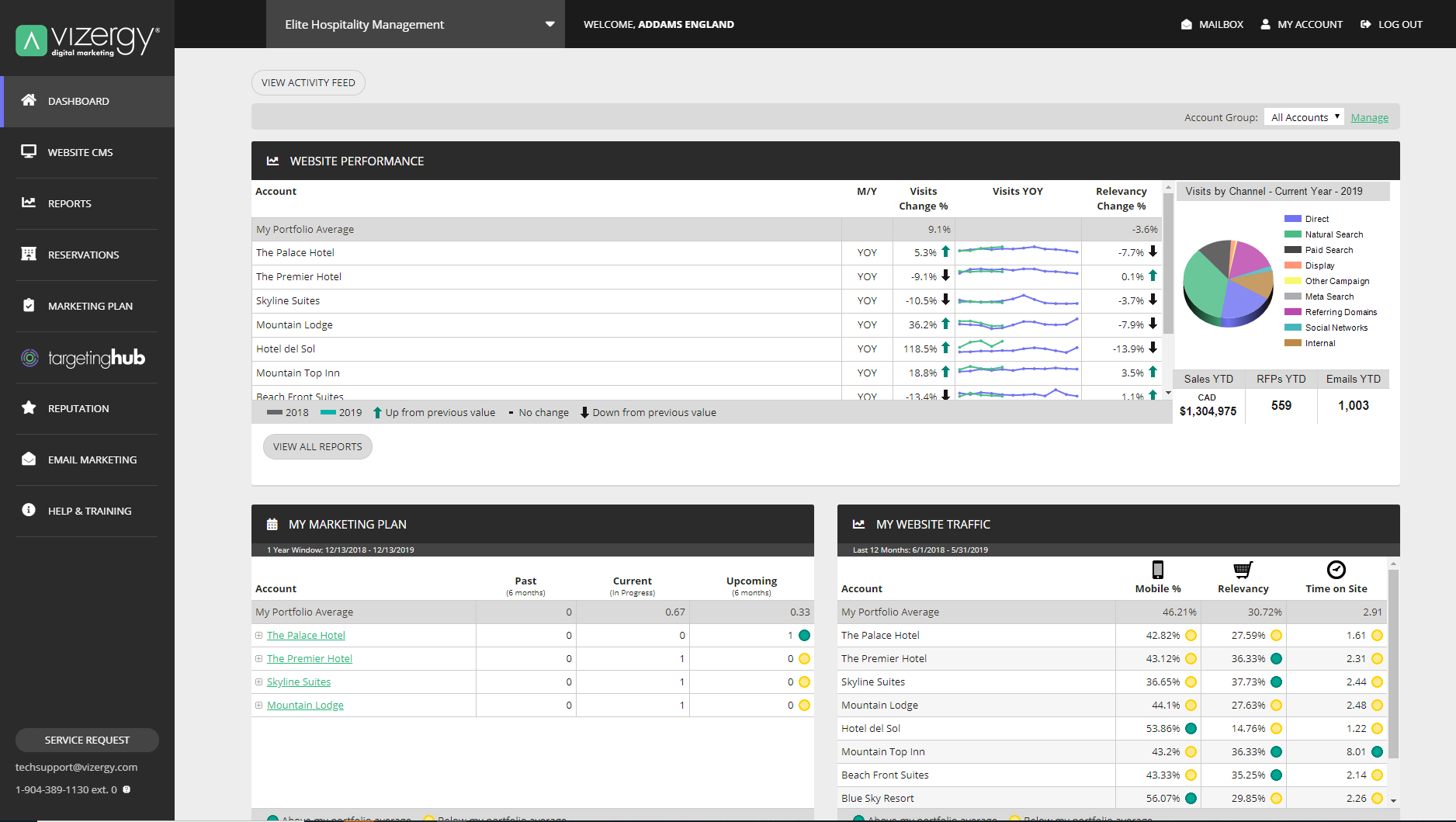Expand Skyline Suites marketing plan row
Viewport: 1456px width, 822px height.
click(259, 682)
